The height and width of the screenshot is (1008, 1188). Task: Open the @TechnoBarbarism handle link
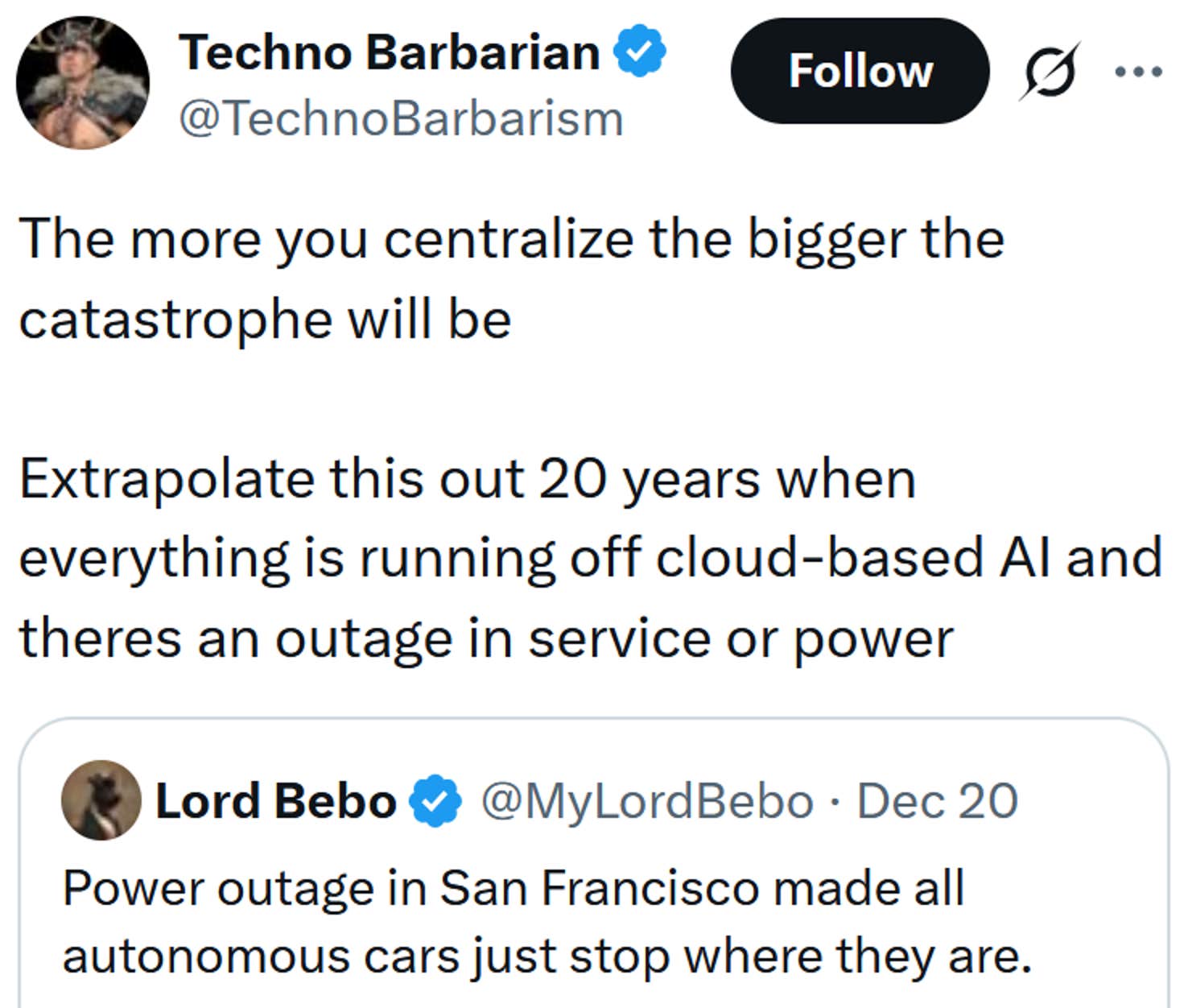(x=400, y=118)
